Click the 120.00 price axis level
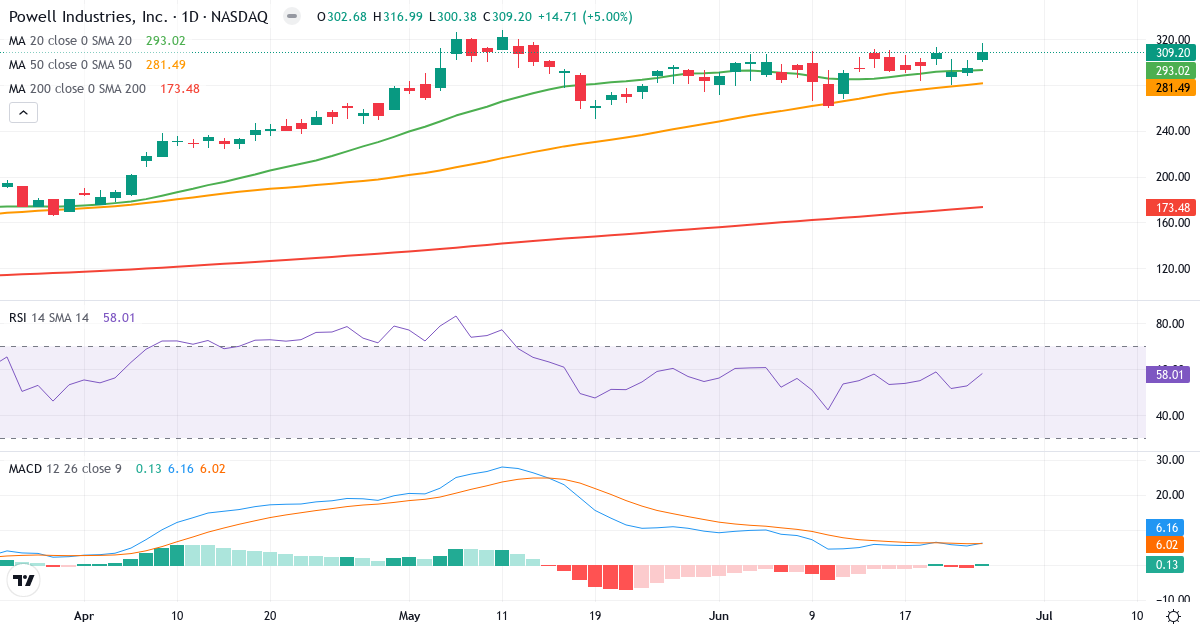This screenshot has width=1200, height=630. (x=1172, y=269)
